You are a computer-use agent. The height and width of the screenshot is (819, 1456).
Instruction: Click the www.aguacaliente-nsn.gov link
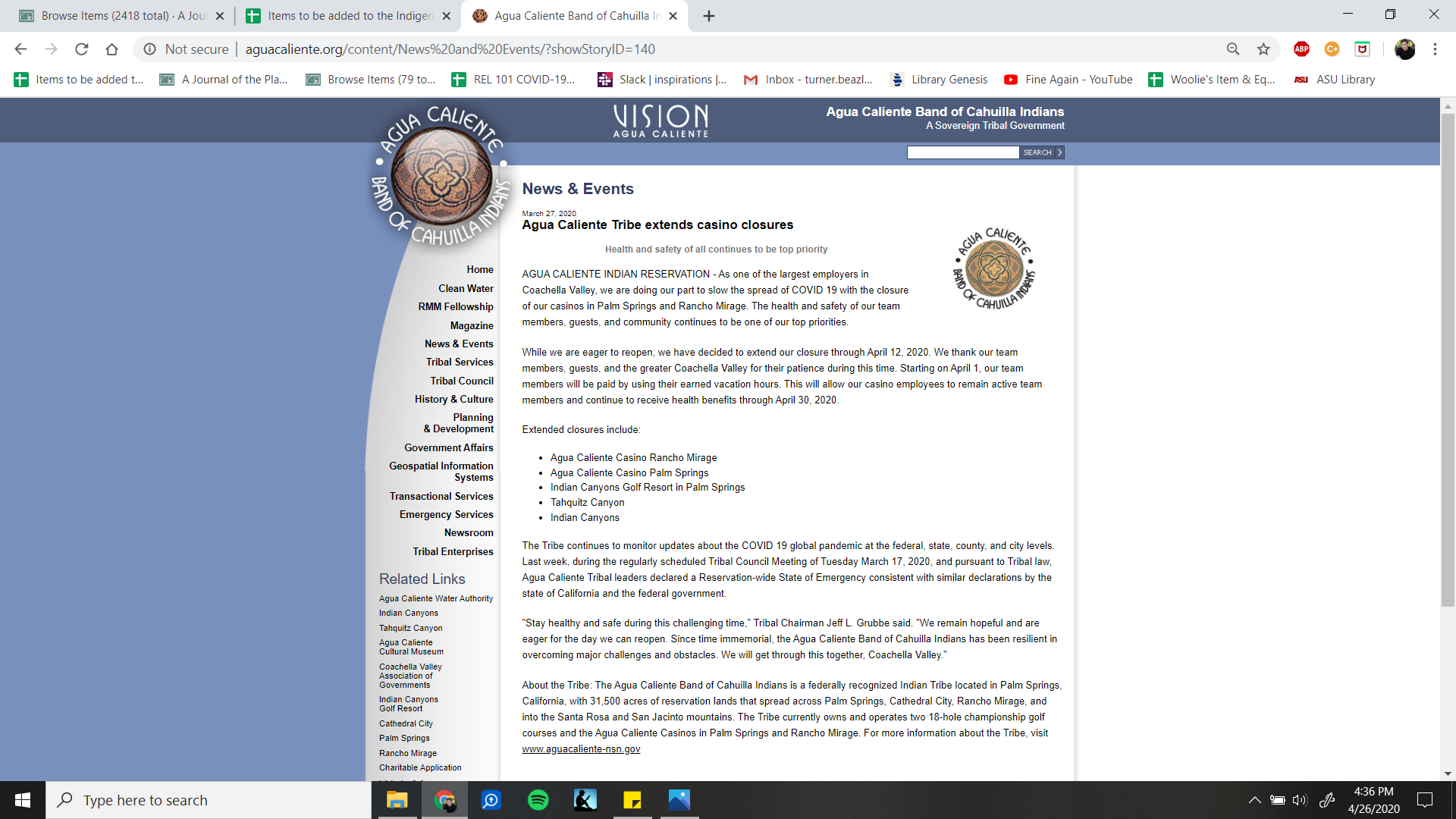tap(581, 749)
